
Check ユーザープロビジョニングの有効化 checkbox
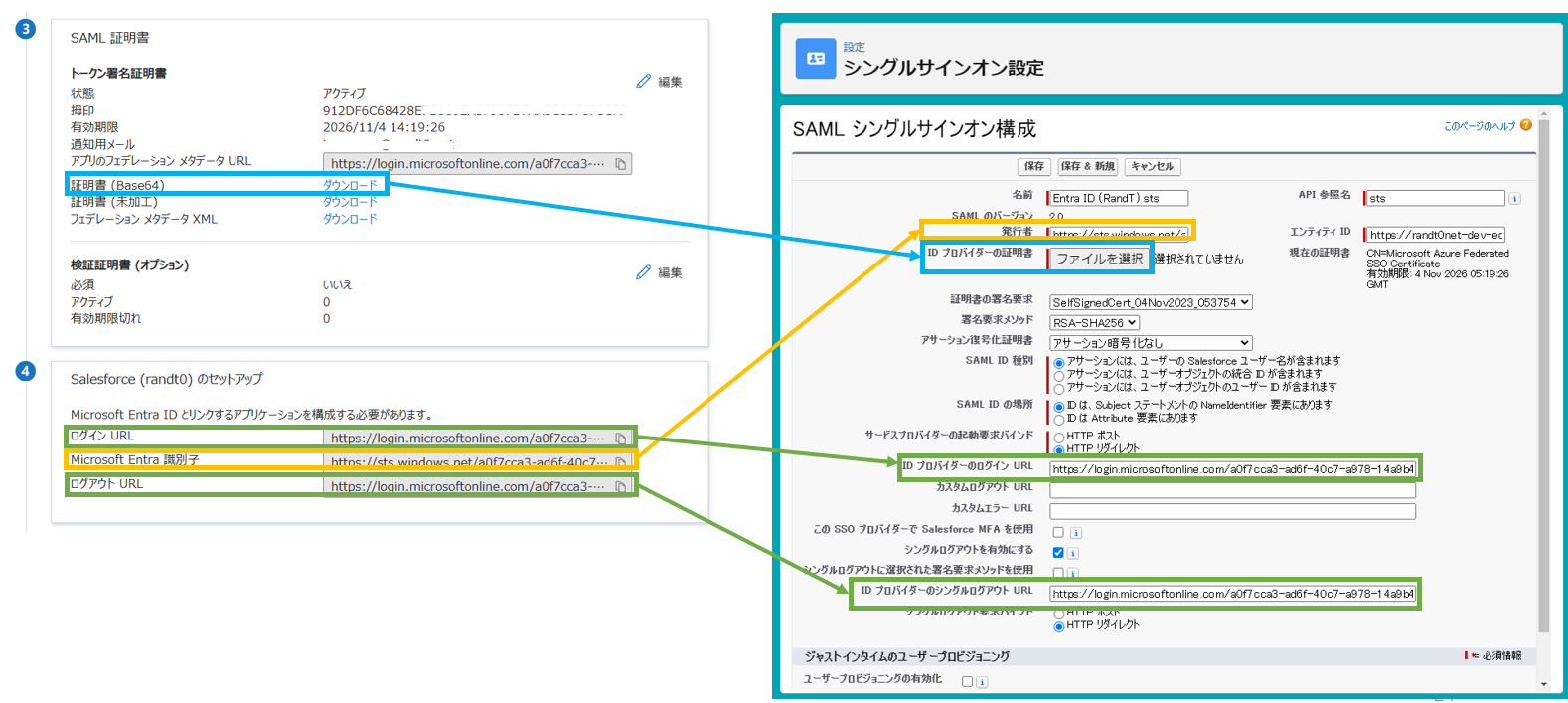point(967,682)
